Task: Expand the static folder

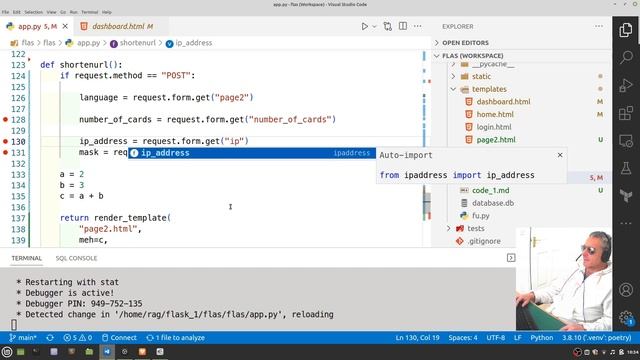Action: point(453,76)
